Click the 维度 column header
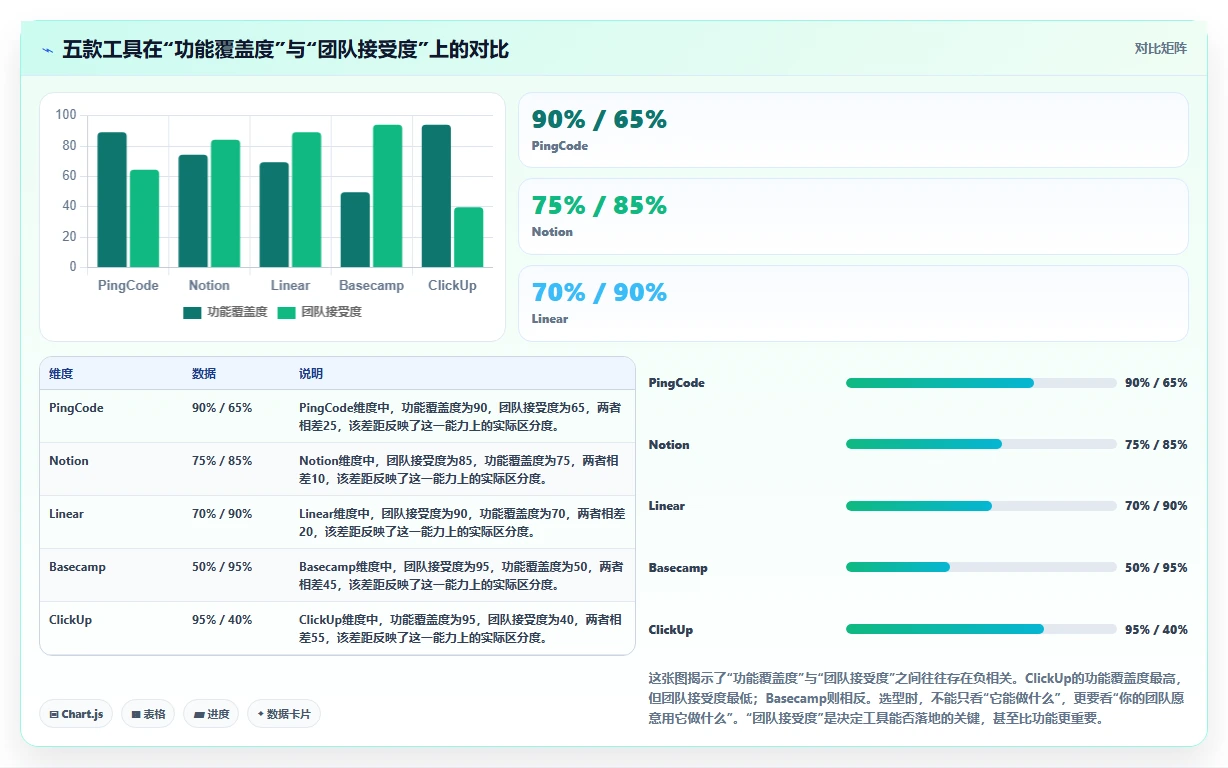 click(x=61, y=374)
